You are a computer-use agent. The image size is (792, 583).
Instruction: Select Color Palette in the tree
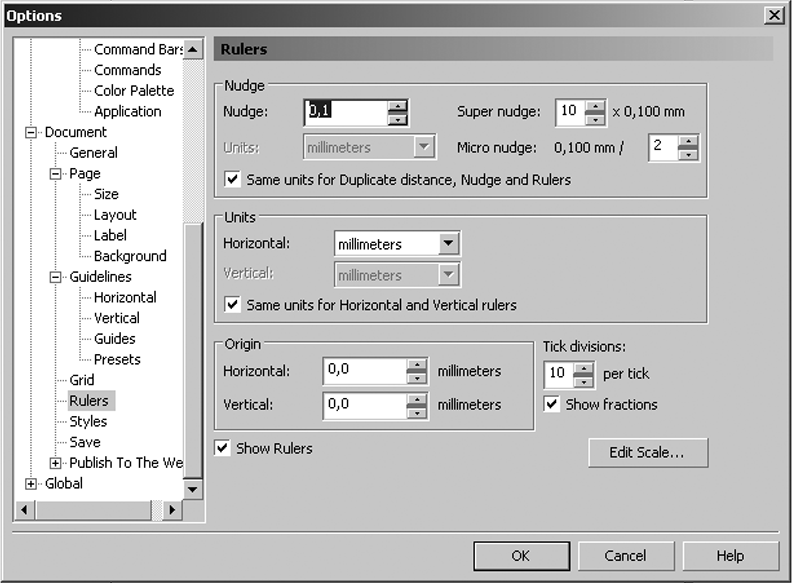[134, 91]
